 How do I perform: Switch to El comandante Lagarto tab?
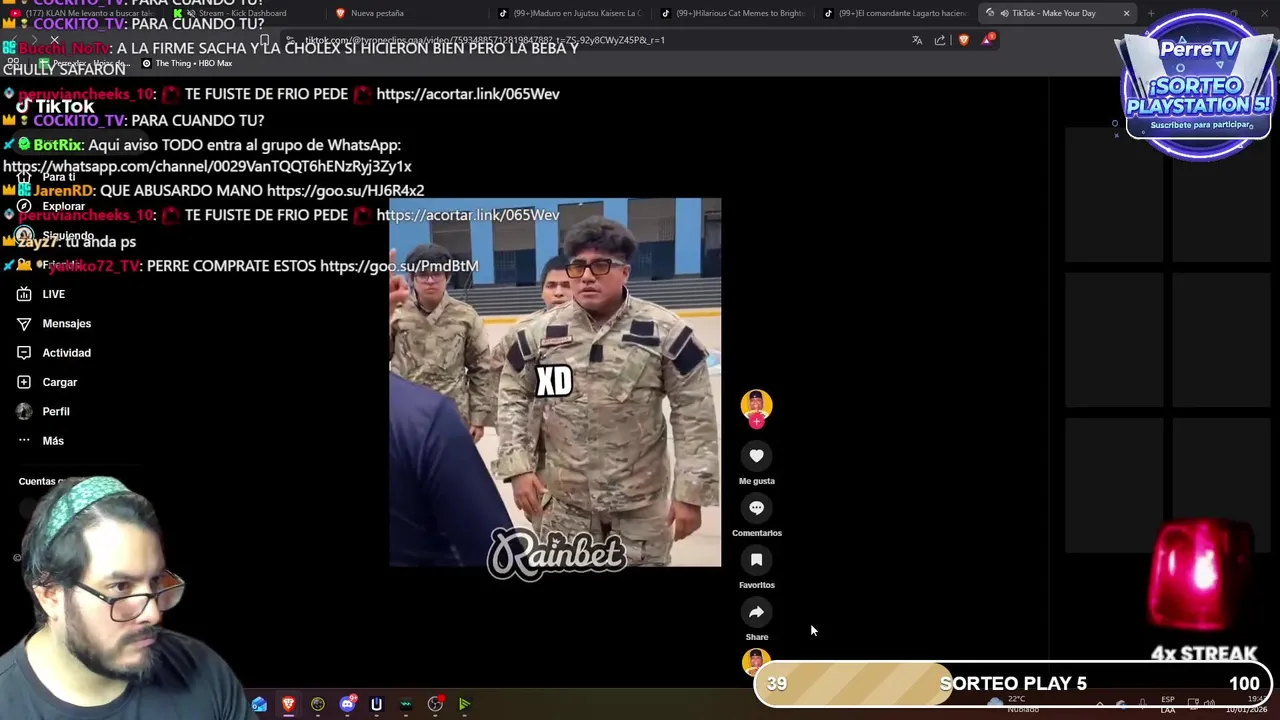click(897, 13)
